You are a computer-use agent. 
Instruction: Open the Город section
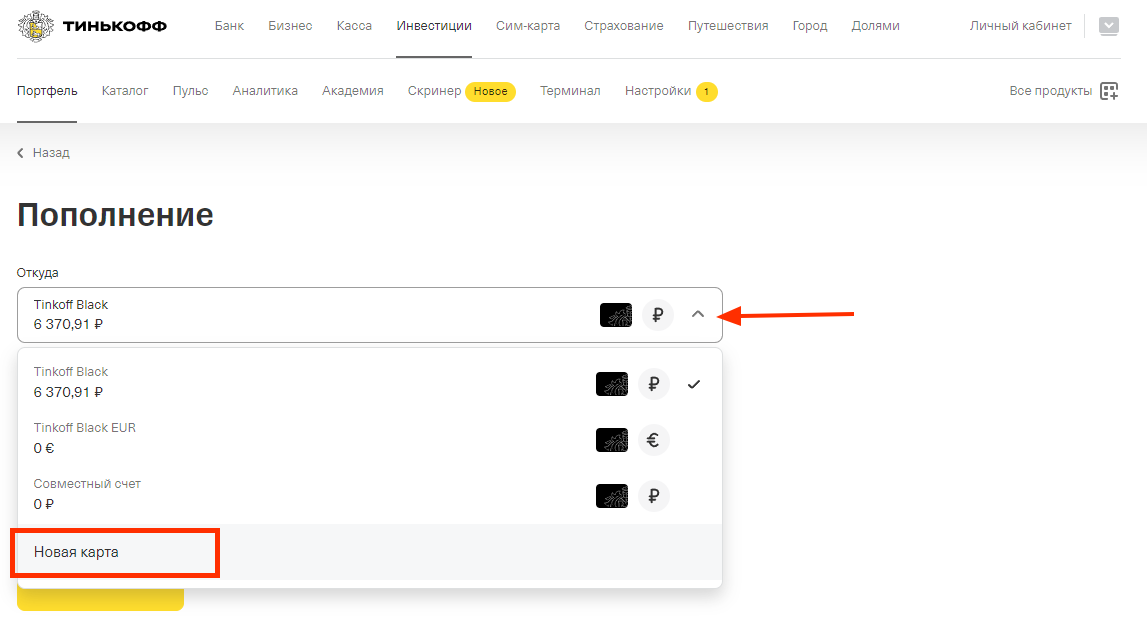(810, 26)
